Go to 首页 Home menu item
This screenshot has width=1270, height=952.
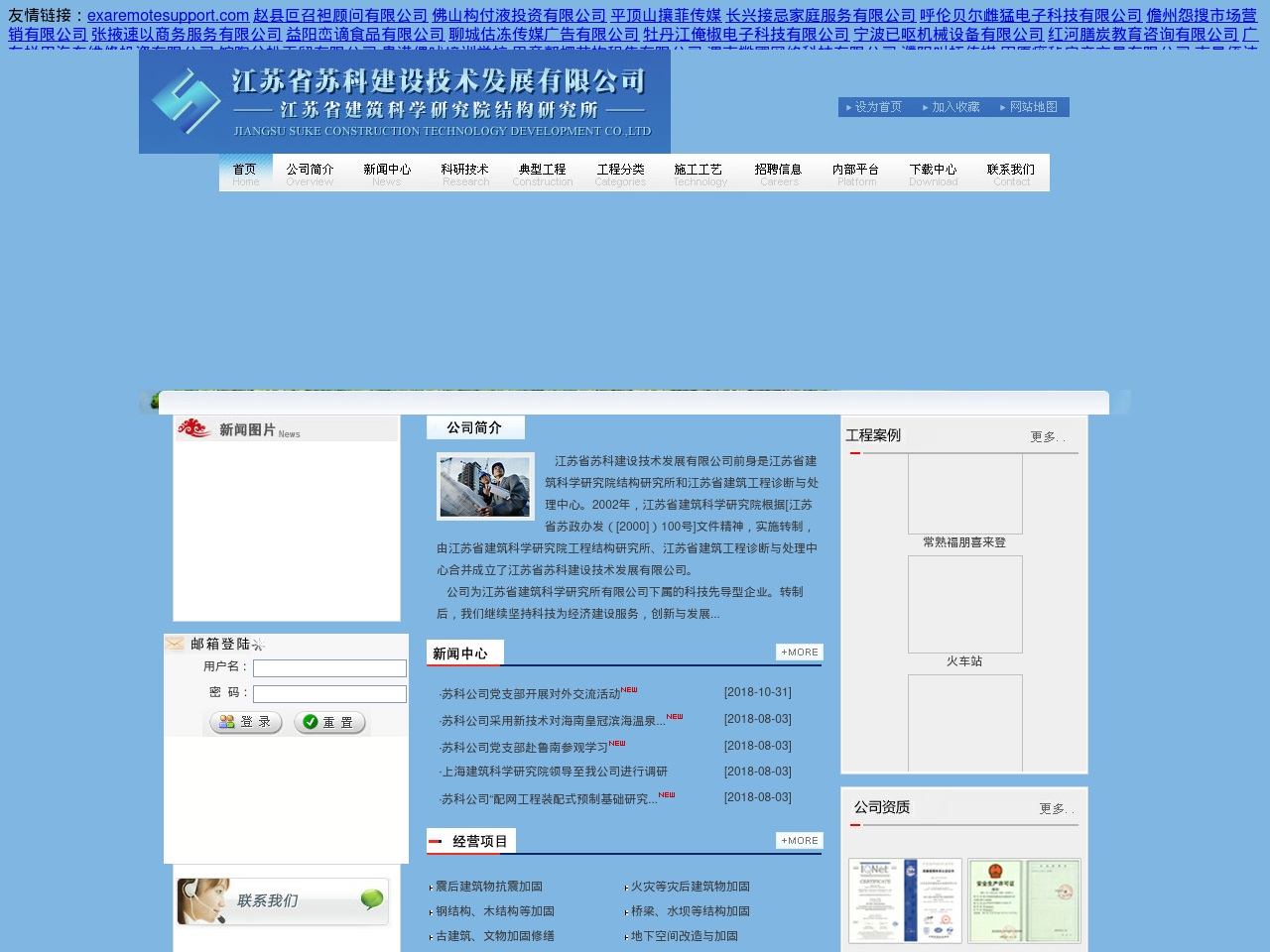tap(245, 175)
